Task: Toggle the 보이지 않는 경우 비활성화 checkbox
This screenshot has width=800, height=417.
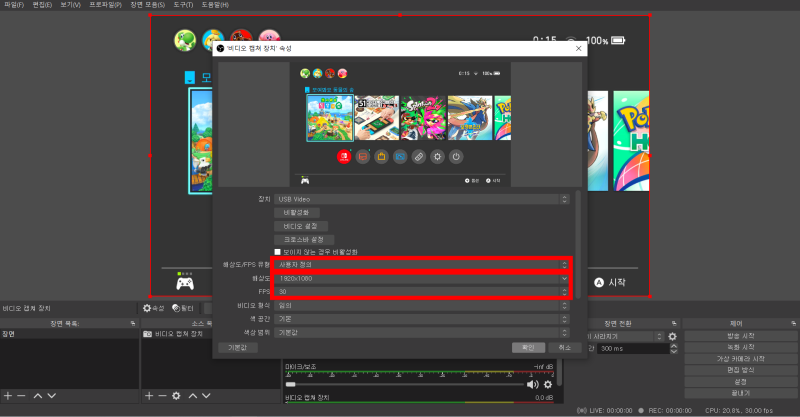Action: [278, 252]
